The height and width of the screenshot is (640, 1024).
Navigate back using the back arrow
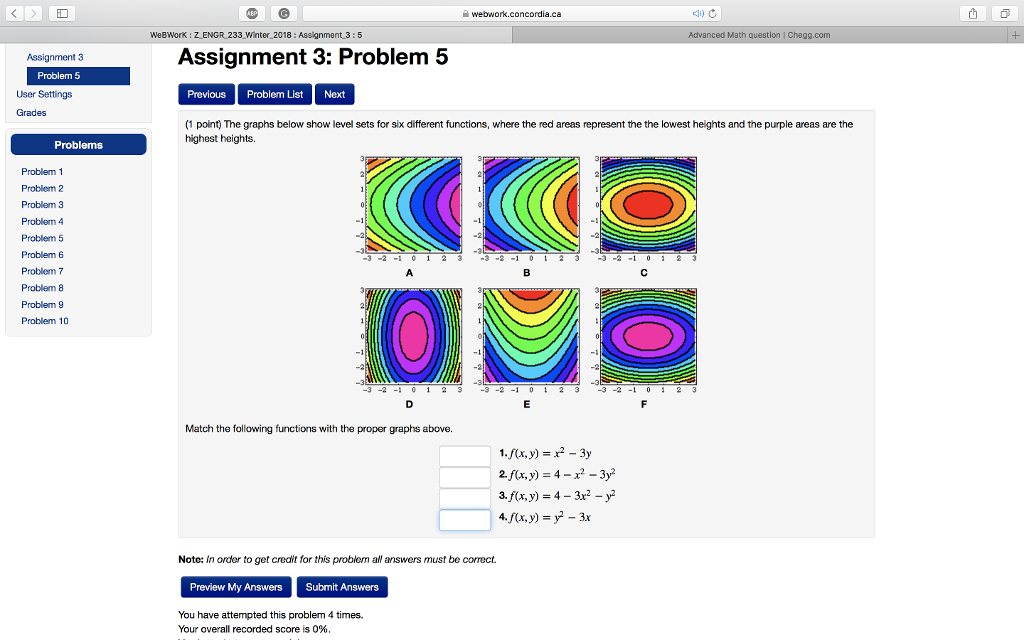[12, 12]
